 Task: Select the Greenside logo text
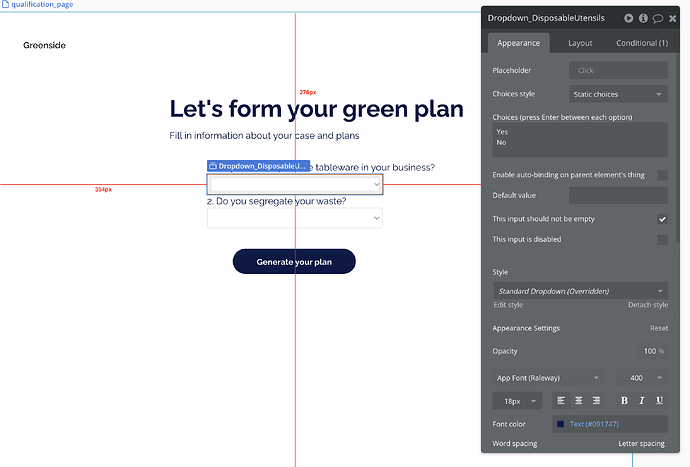44,45
